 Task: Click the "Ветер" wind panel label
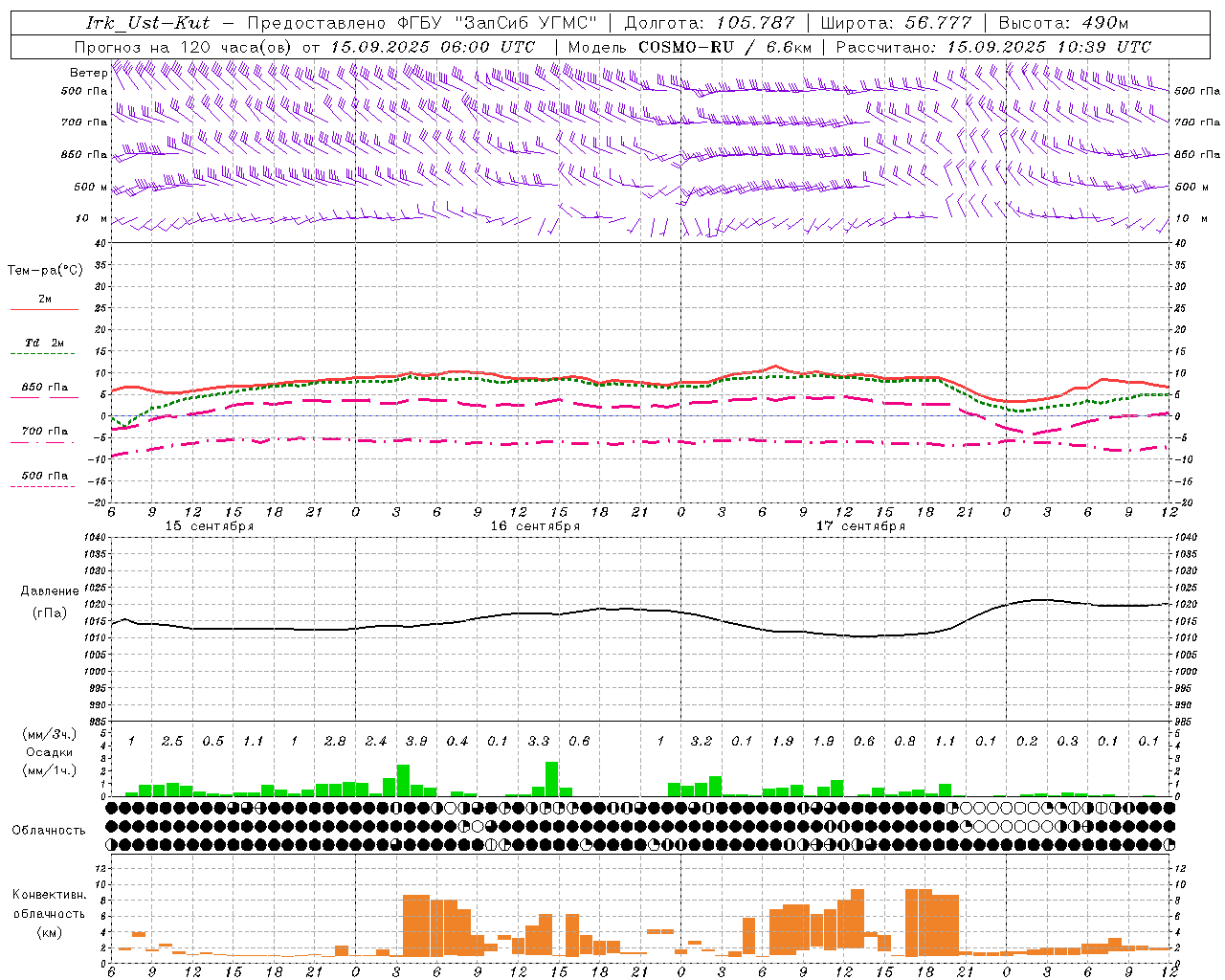(88, 73)
